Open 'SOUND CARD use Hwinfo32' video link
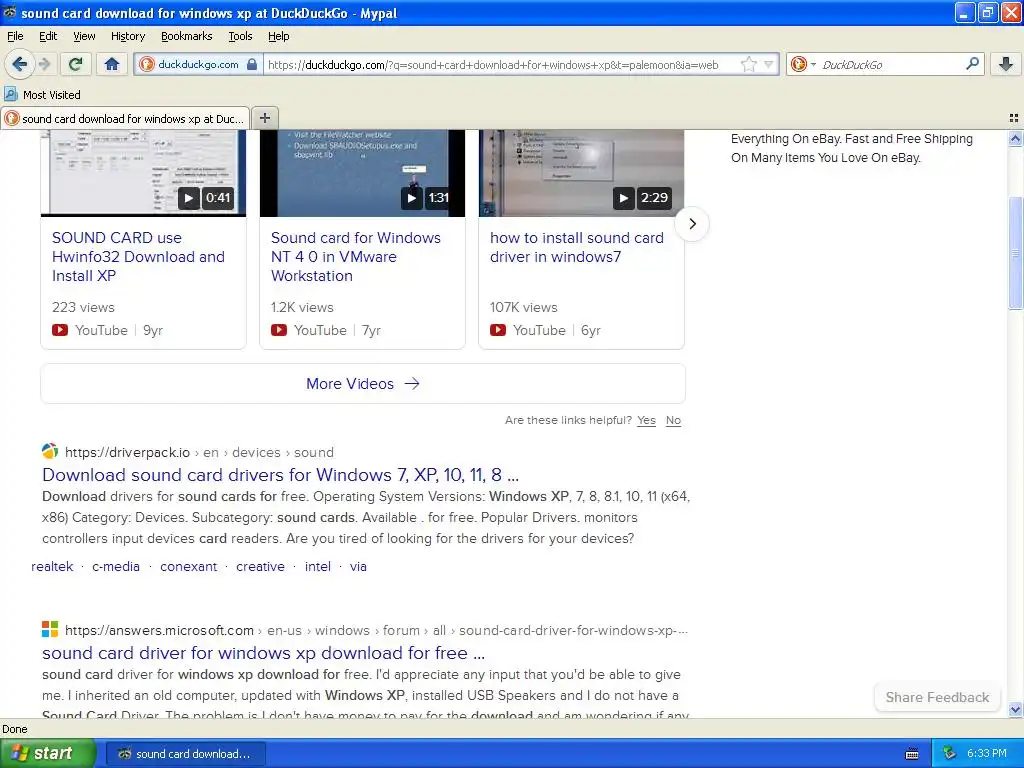 pos(138,257)
